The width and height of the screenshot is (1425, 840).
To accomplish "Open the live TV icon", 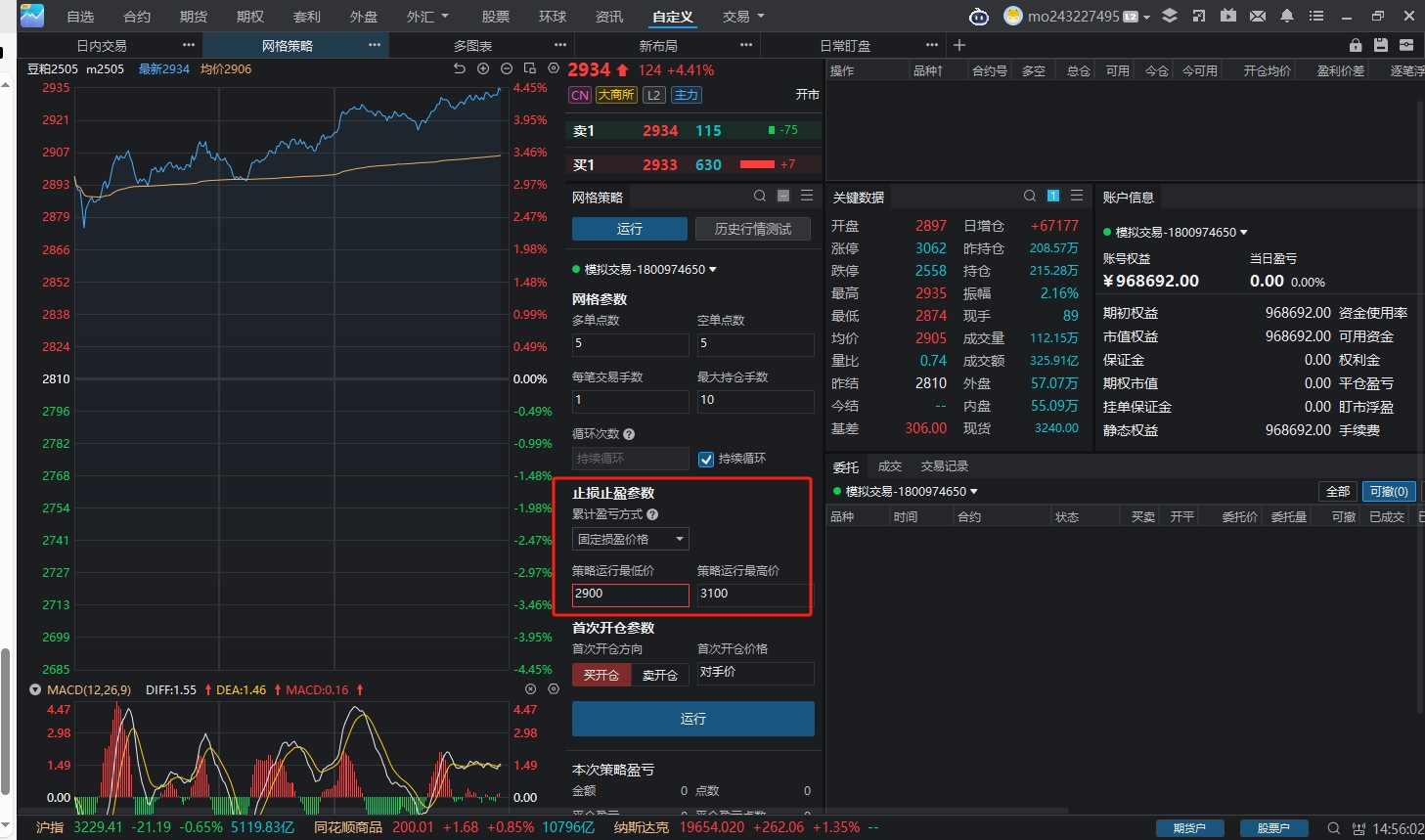I will point(1228,16).
